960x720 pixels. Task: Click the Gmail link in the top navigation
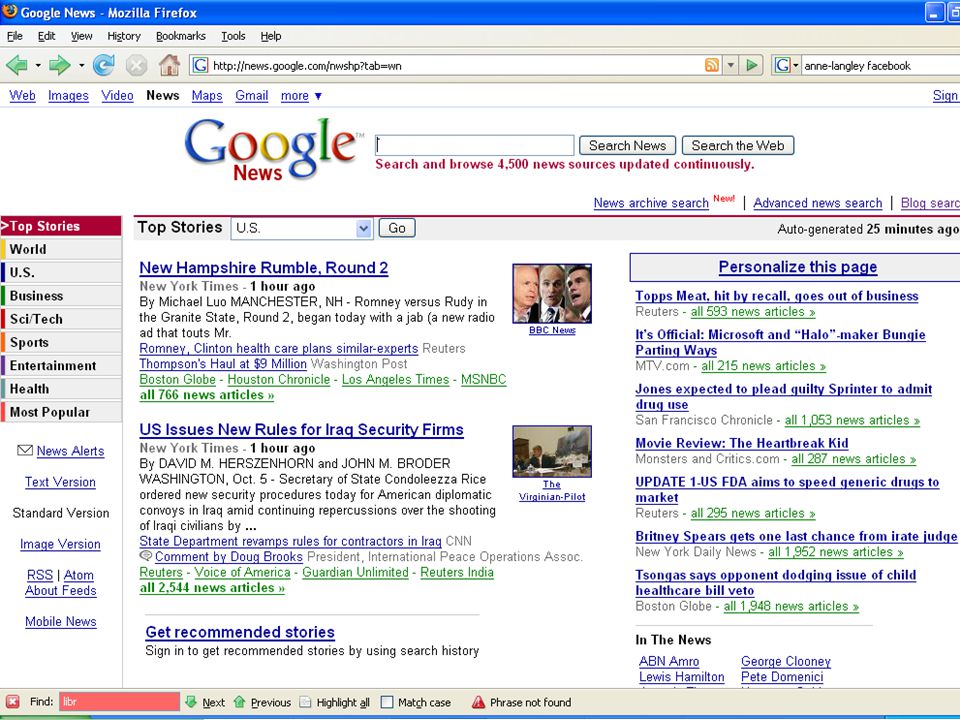(252, 96)
